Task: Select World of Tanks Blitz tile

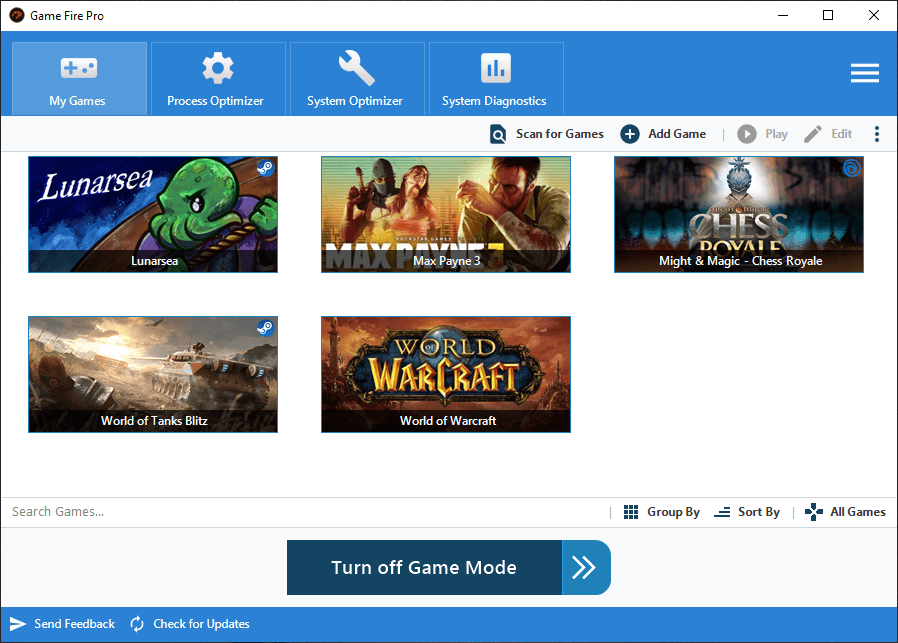Action: (x=153, y=374)
